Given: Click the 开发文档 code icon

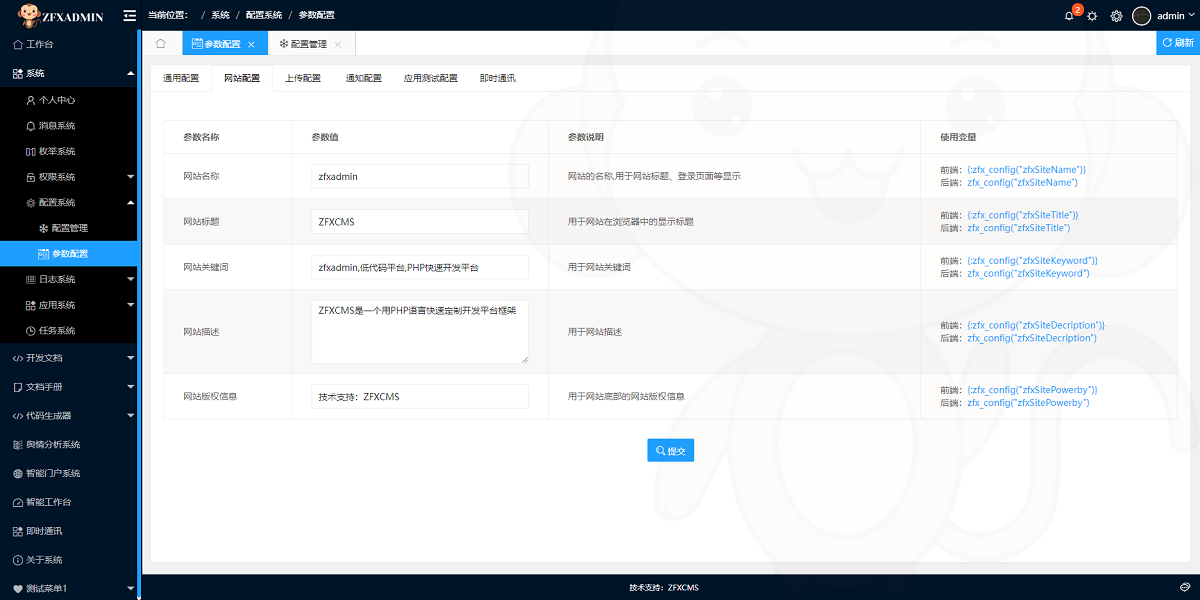Looking at the screenshot, I should point(18,357).
